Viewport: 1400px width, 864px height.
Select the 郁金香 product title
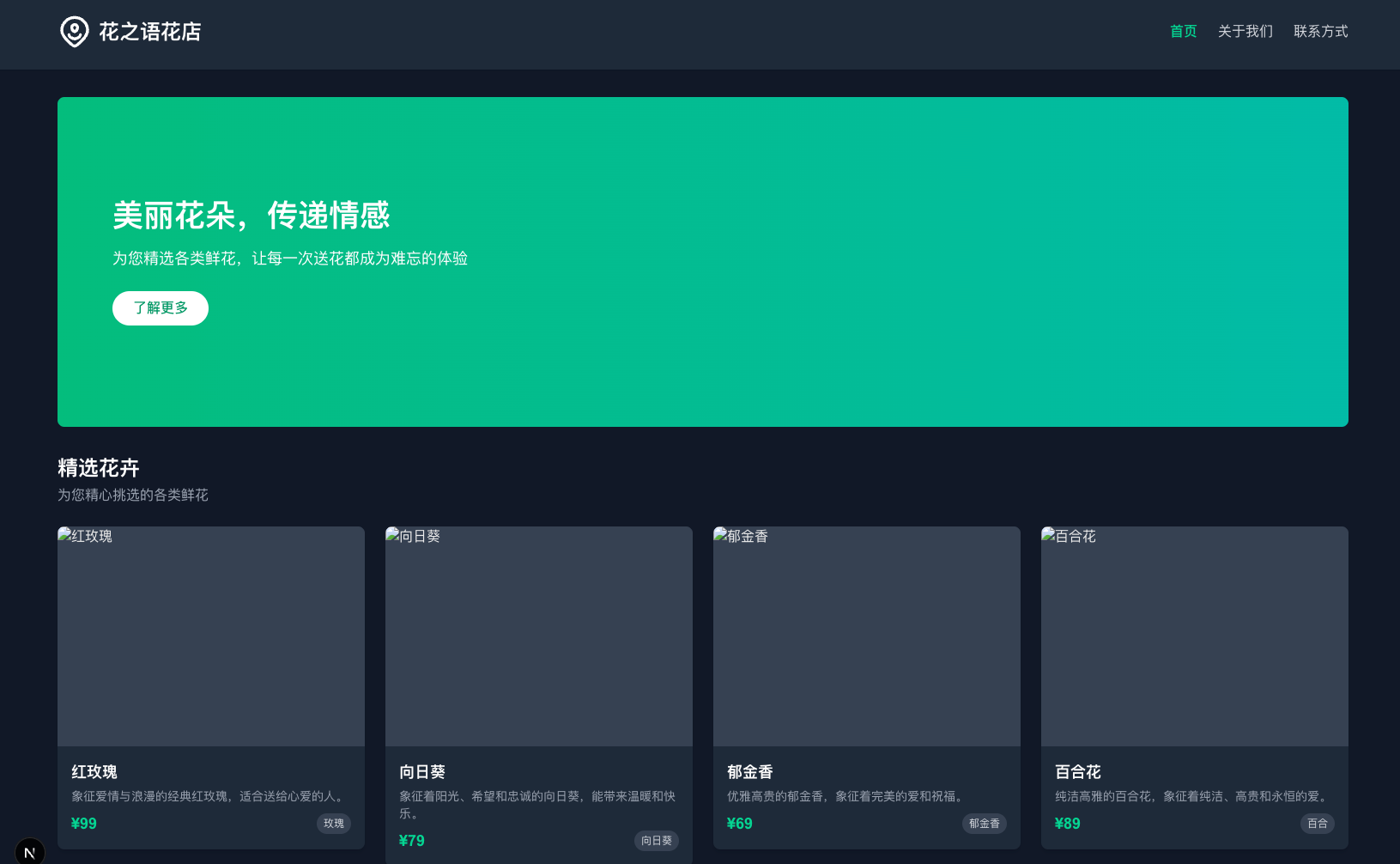pos(750,772)
